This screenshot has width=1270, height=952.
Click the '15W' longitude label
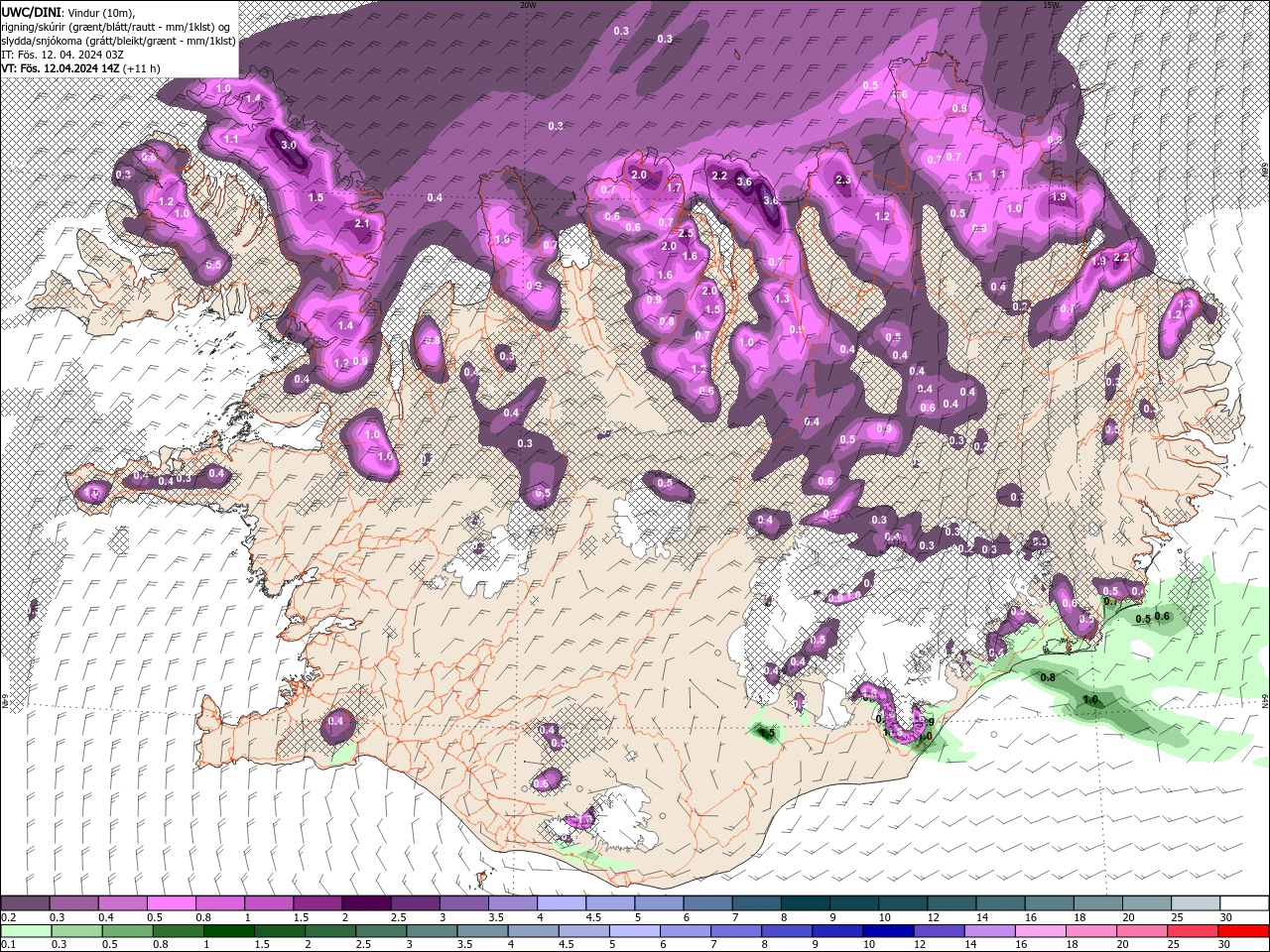1051,4
